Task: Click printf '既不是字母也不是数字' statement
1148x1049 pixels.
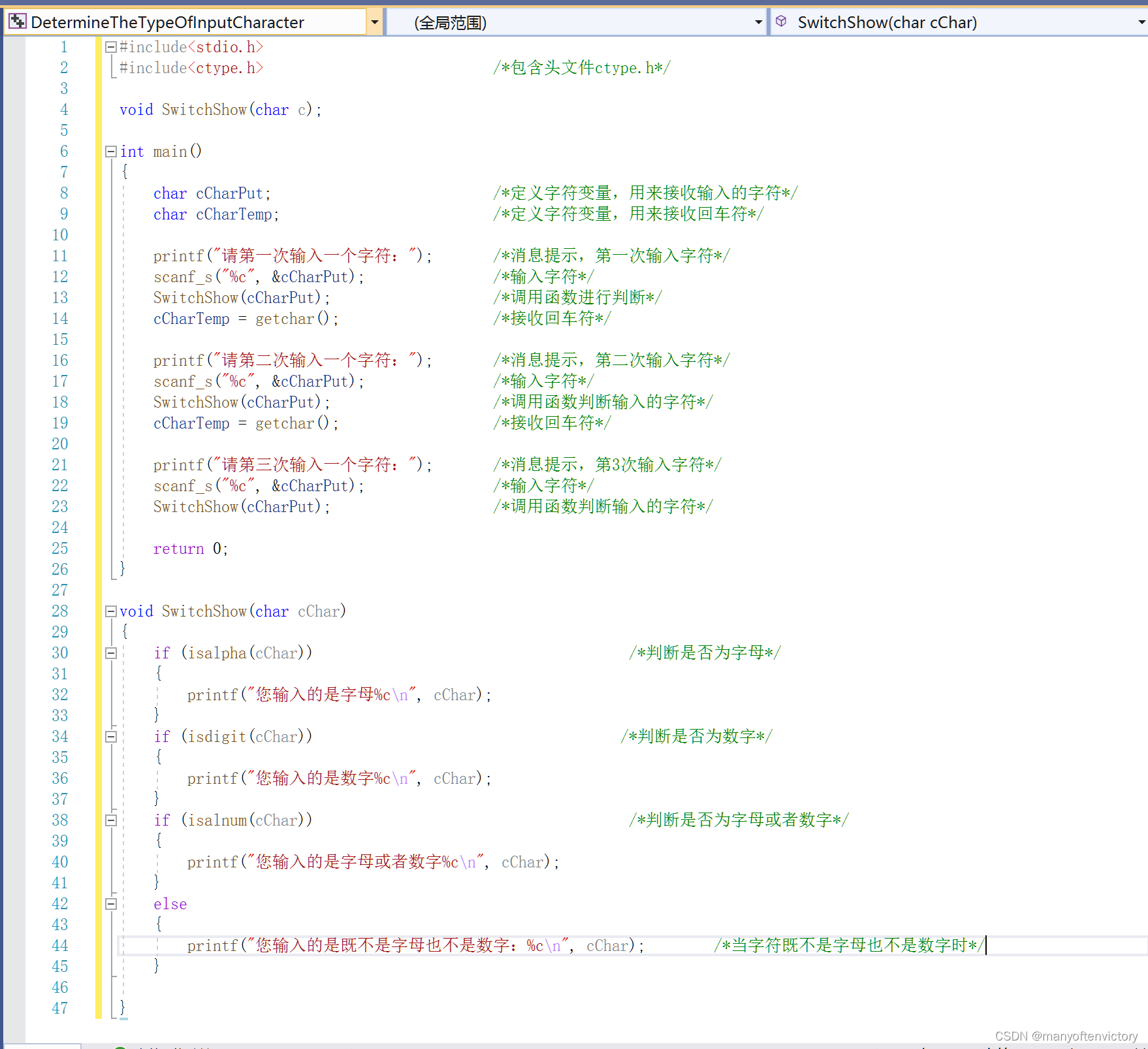Action: click(x=416, y=946)
